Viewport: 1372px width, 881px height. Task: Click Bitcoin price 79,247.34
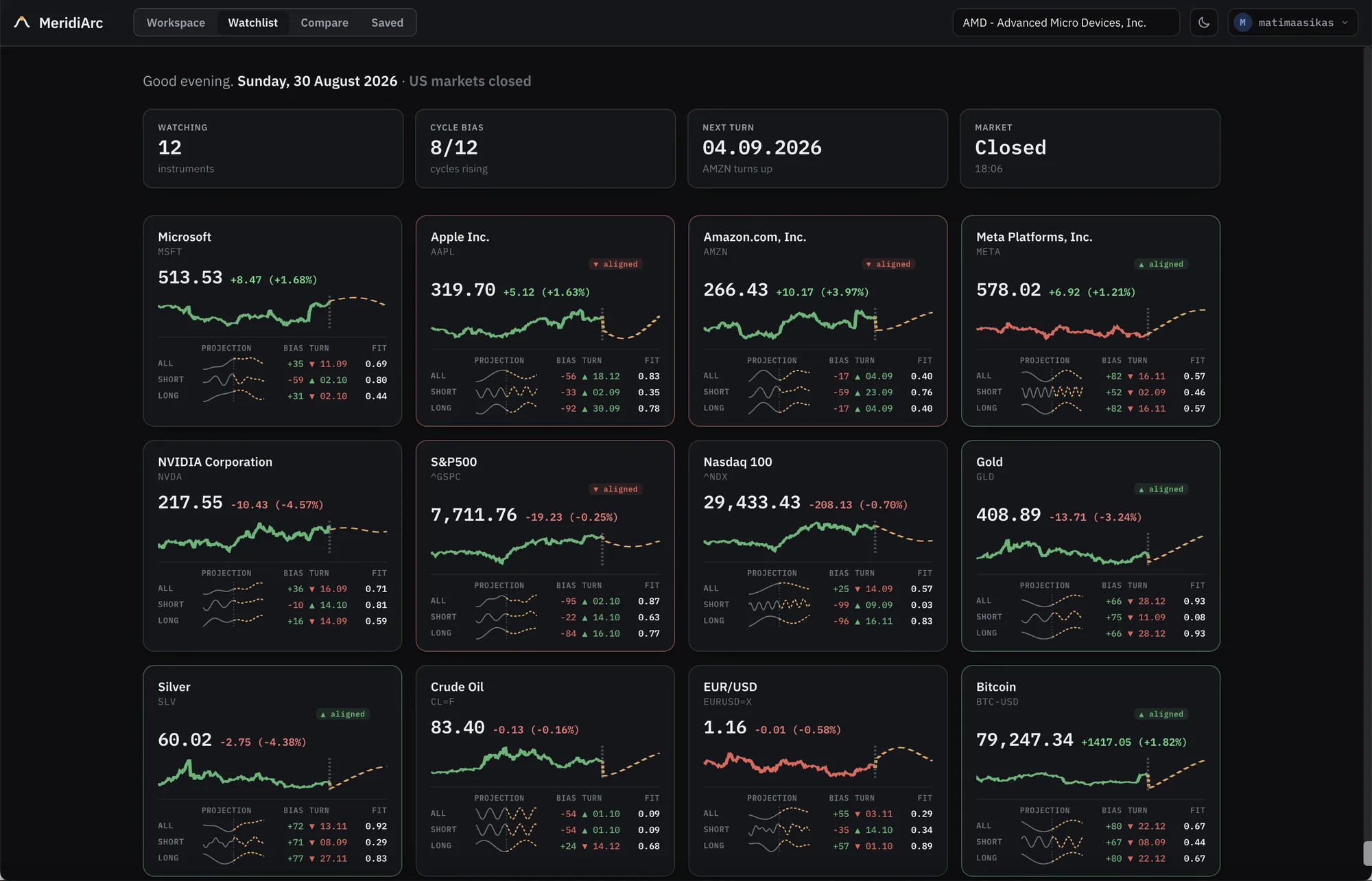(1025, 740)
